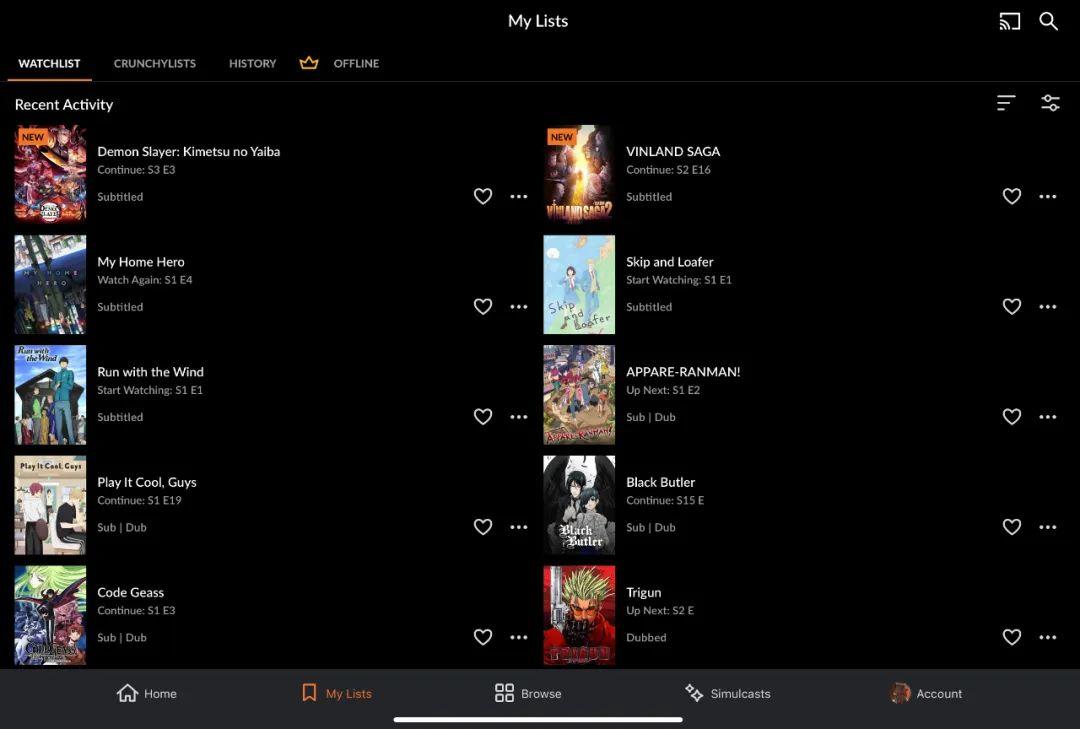Select the OFFLINE tab
This screenshot has height=729, width=1080.
coord(356,63)
